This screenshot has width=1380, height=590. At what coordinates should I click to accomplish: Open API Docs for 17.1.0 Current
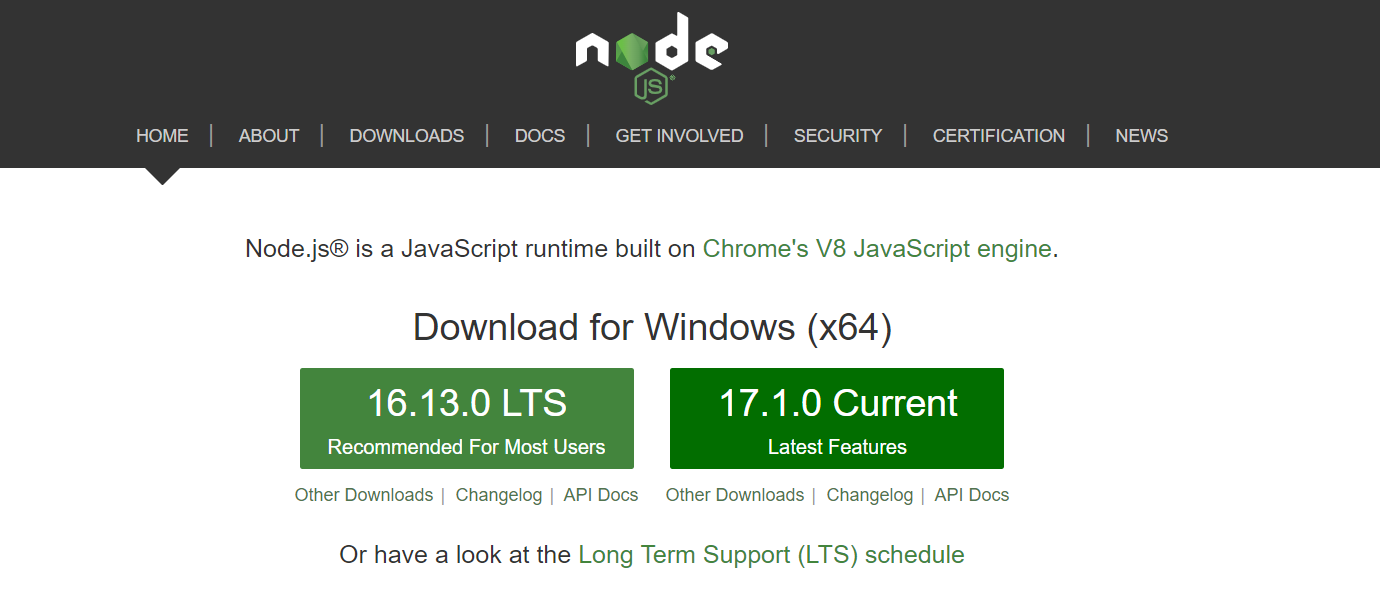(972, 495)
